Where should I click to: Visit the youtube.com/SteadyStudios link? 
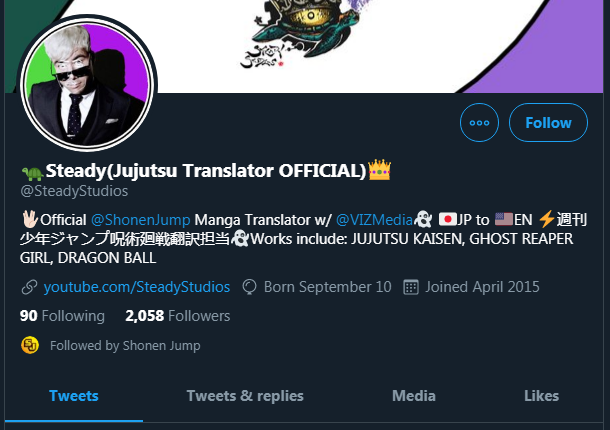137,287
